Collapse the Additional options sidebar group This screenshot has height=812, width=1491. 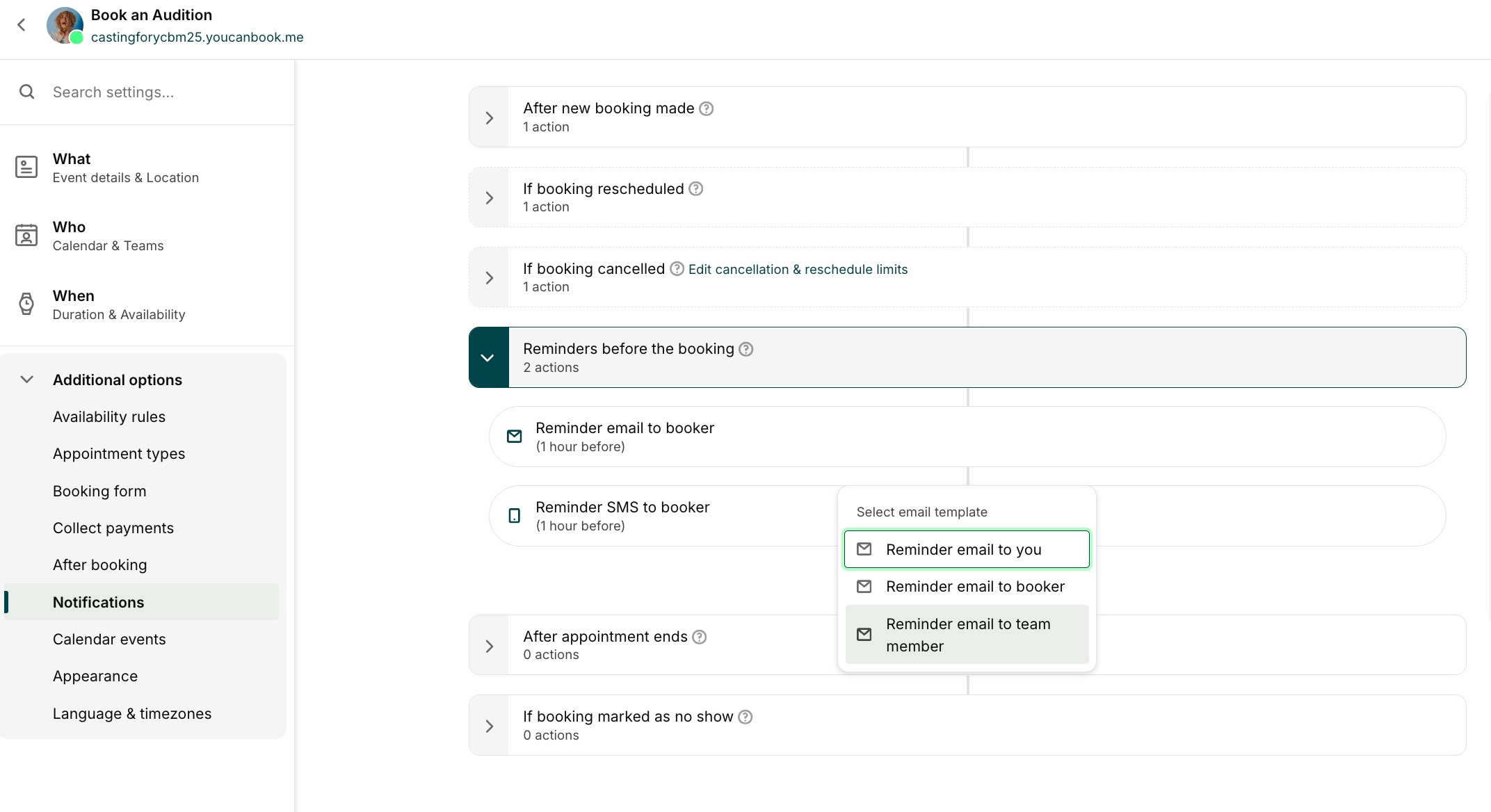(27, 380)
